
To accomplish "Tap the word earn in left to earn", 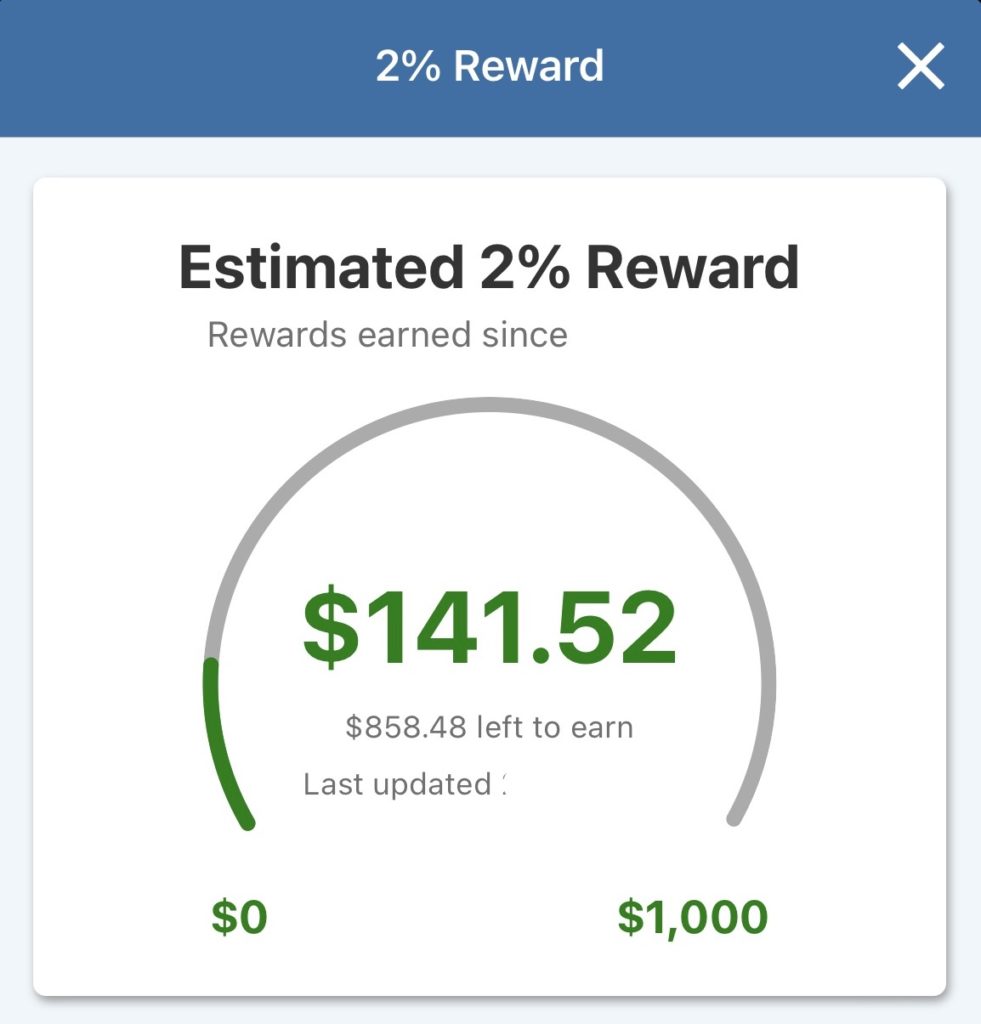I will click(x=601, y=727).
